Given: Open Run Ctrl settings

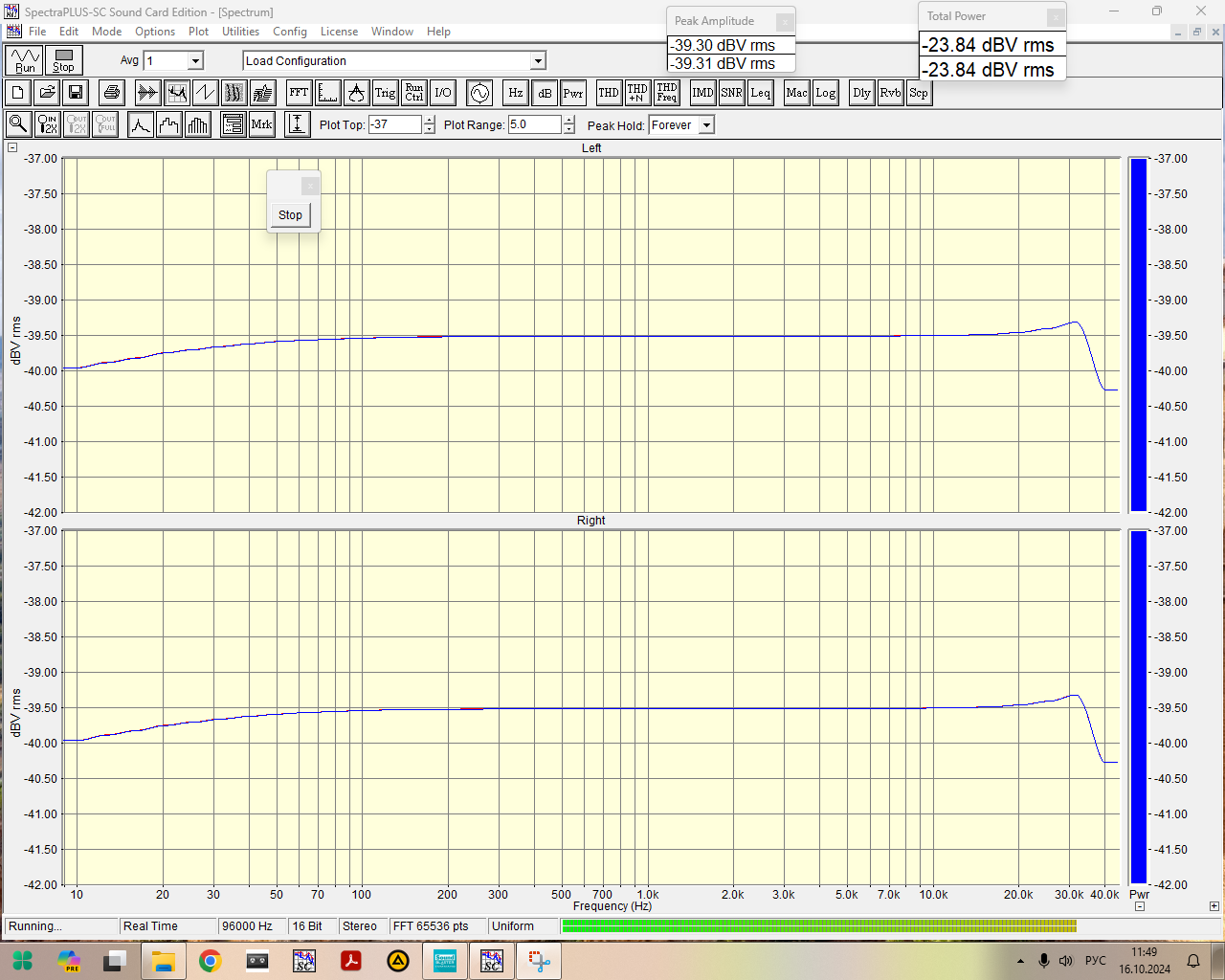Looking at the screenshot, I should 413,93.
